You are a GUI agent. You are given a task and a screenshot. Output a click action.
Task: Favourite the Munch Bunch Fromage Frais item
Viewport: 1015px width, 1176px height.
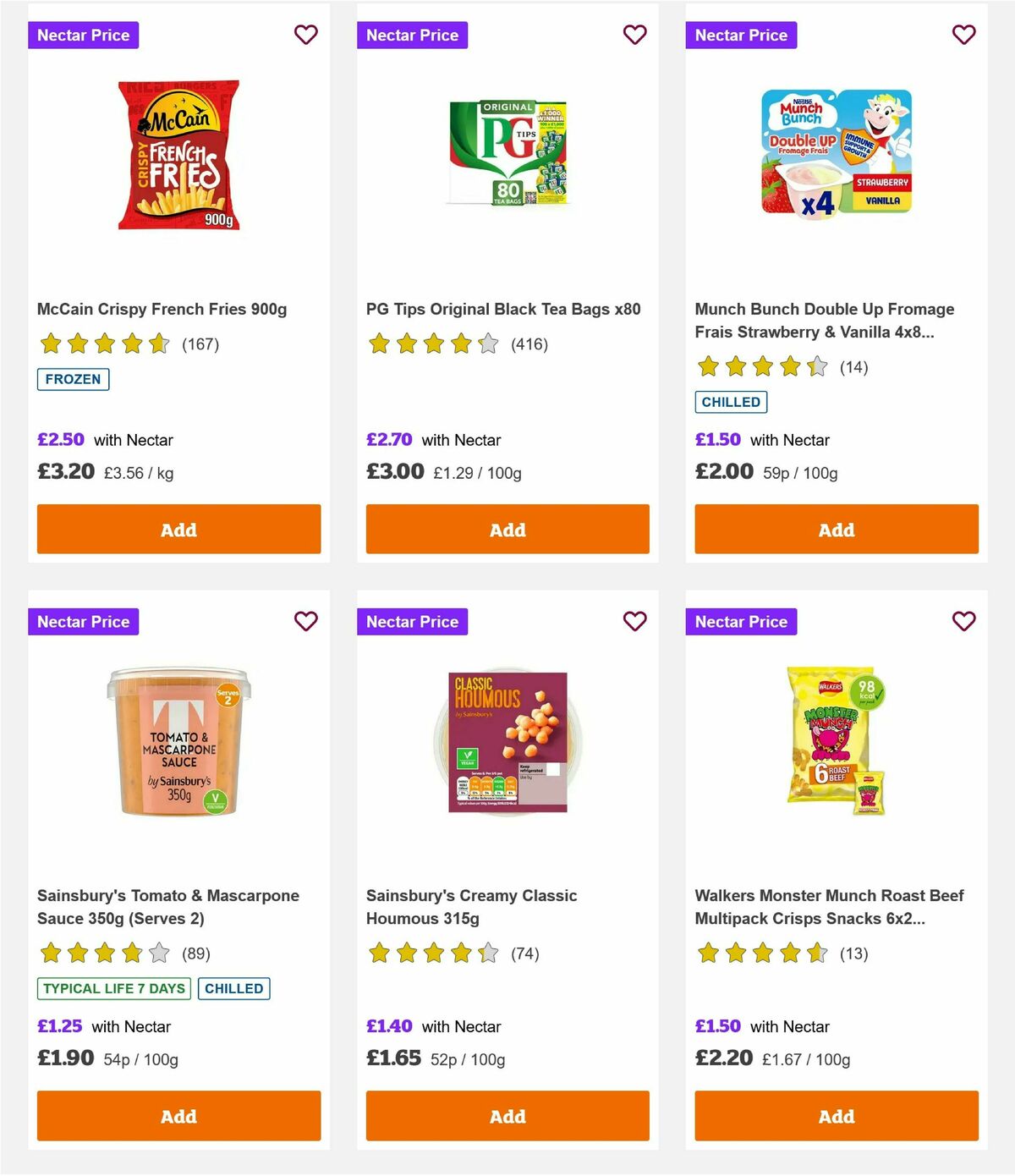(x=963, y=35)
